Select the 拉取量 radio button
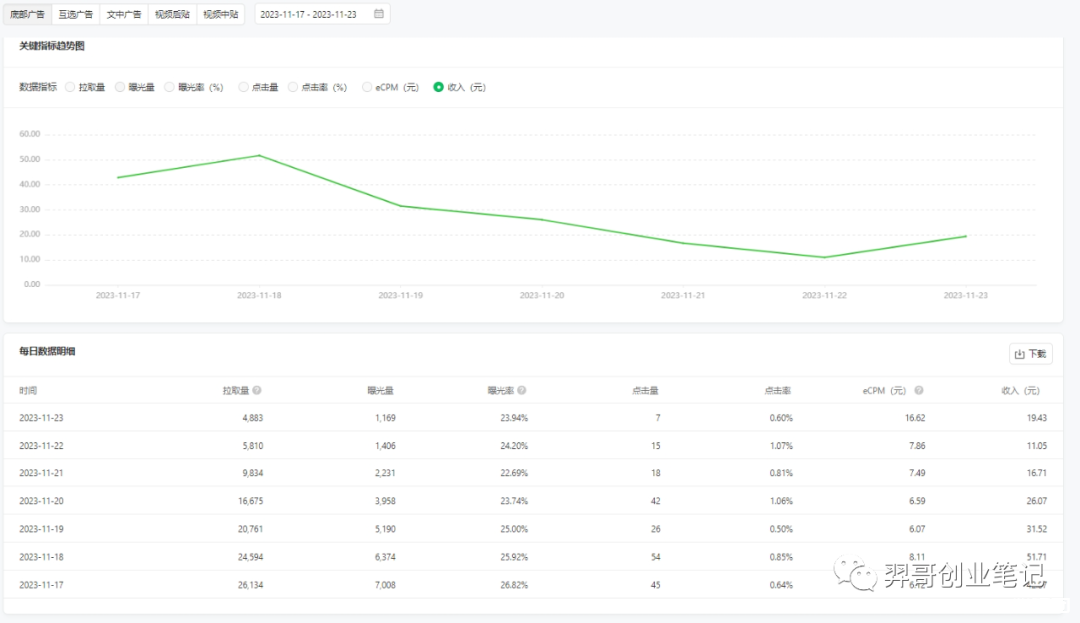This screenshot has width=1080, height=623. [x=70, y=87]
